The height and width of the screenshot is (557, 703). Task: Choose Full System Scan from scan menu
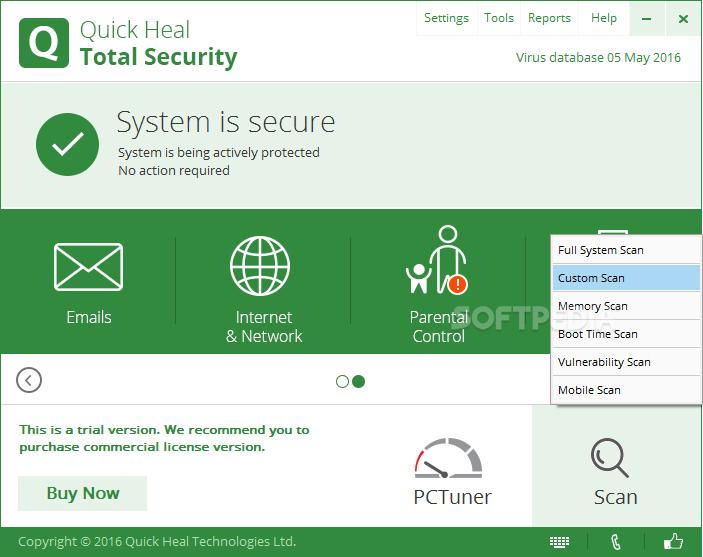[x=626, y=250]
